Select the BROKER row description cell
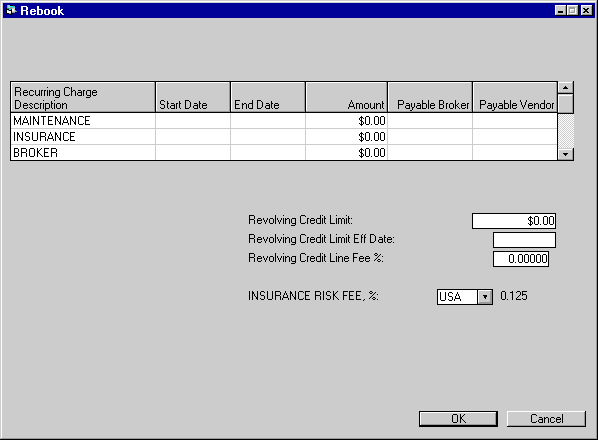Image resolution: width=598 pixels, height=440 pixels. click(x=83, y=153)
